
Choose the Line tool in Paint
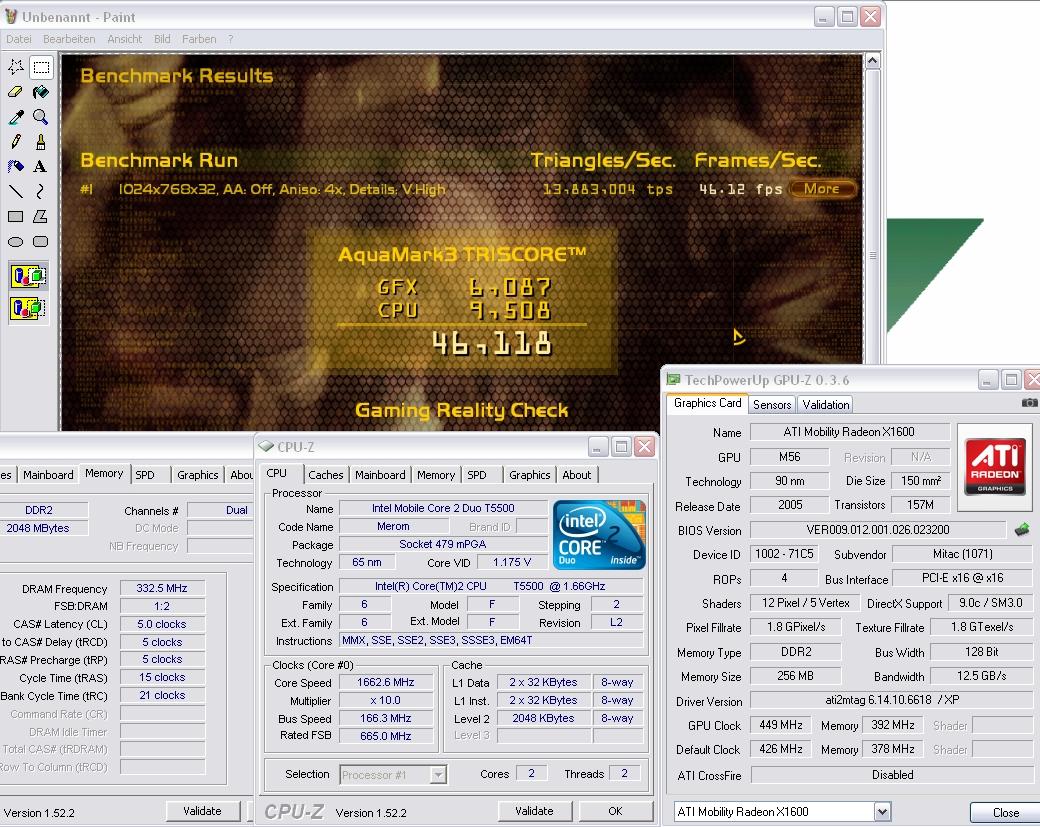pos(16,192)
